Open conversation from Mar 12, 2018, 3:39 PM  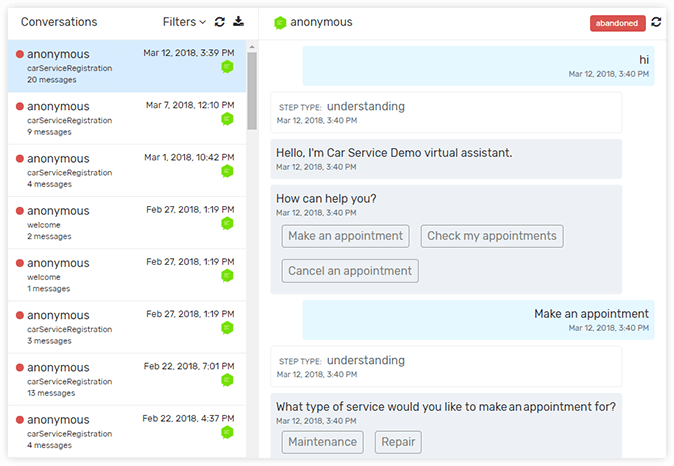pyautogui.click(x=127, y=66)
